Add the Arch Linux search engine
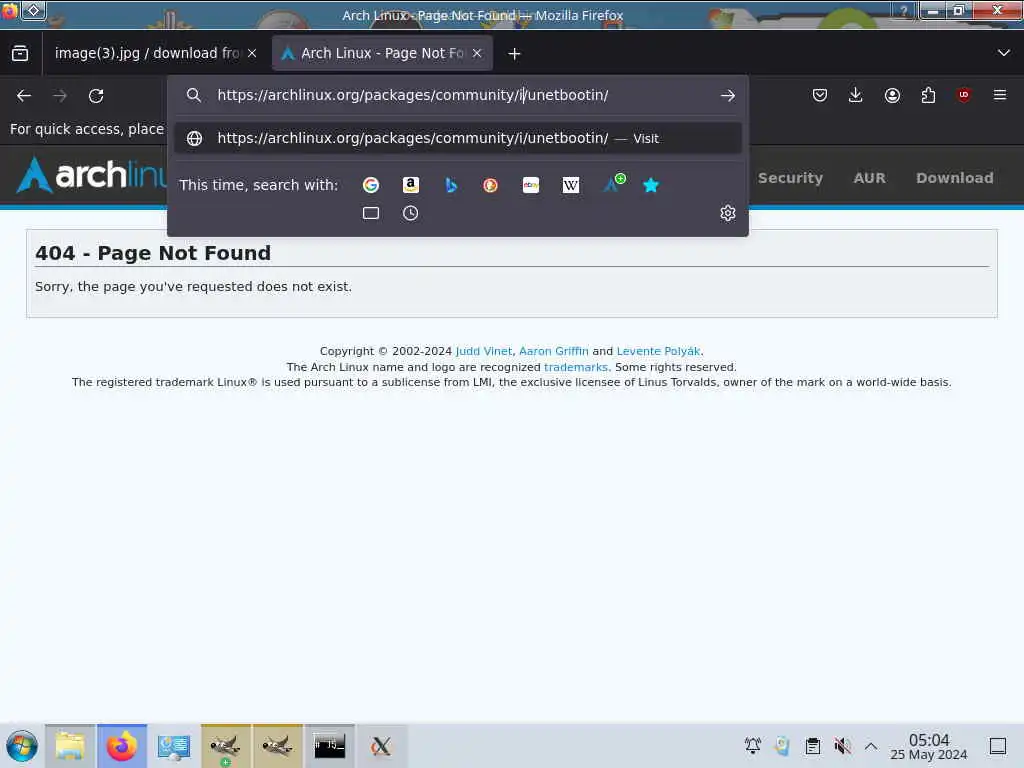1024x768 pixels. (613, 184)
